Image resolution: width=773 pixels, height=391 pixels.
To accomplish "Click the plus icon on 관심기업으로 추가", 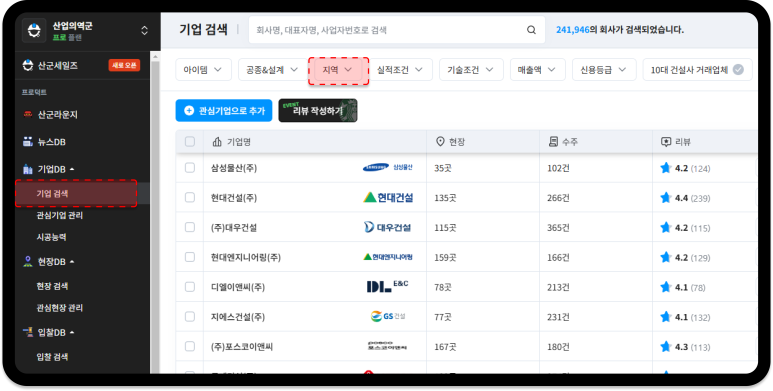I will (x=189, y=110).
